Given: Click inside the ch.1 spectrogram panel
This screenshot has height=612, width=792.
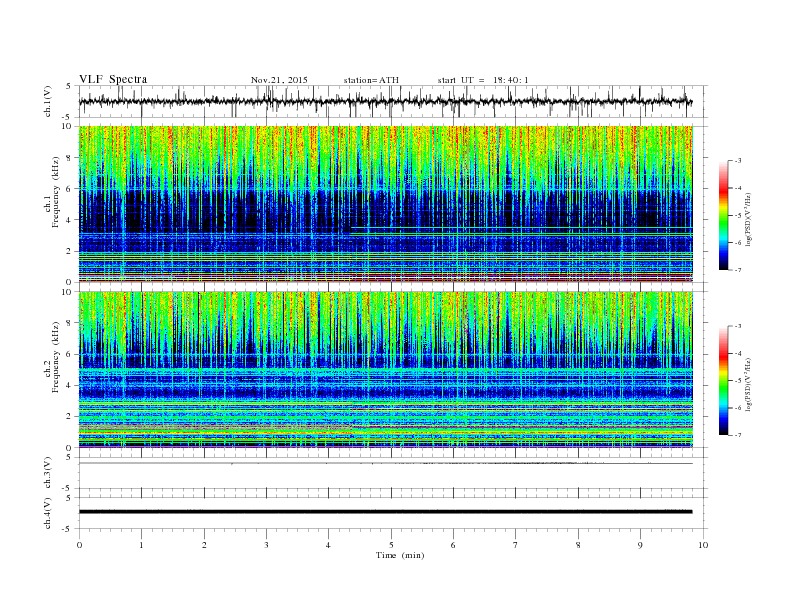Looking at the screenshot, I should [386, 204].
